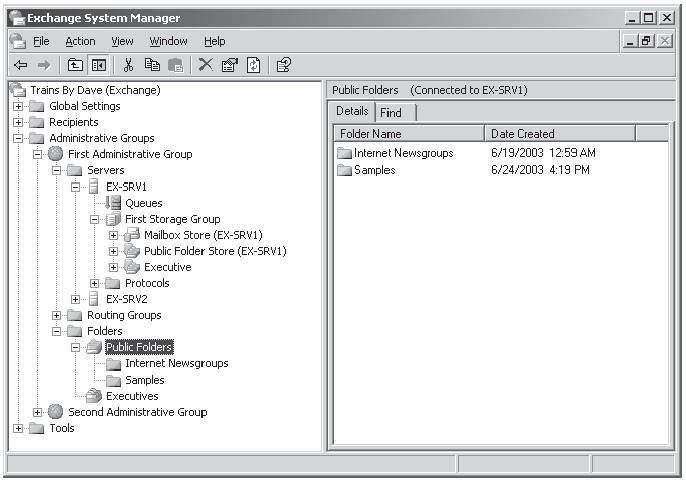Image resolution: width=686 pixels, height=482 pixels.
Task: Click the First Storage Group icon
Action: [x=113, y=219]
